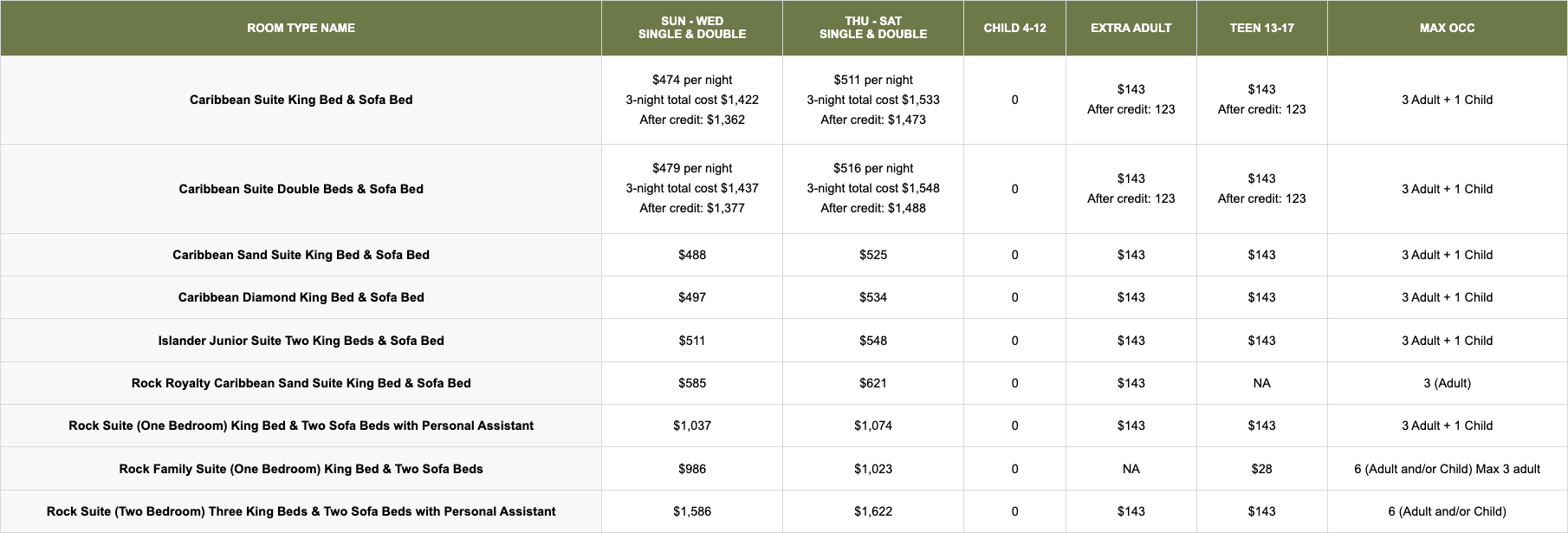This screenshot has width=1568, height=533.
Task: Select Caribbean Suite King Bed & Sofa Bed row
Action: (301, 100)
